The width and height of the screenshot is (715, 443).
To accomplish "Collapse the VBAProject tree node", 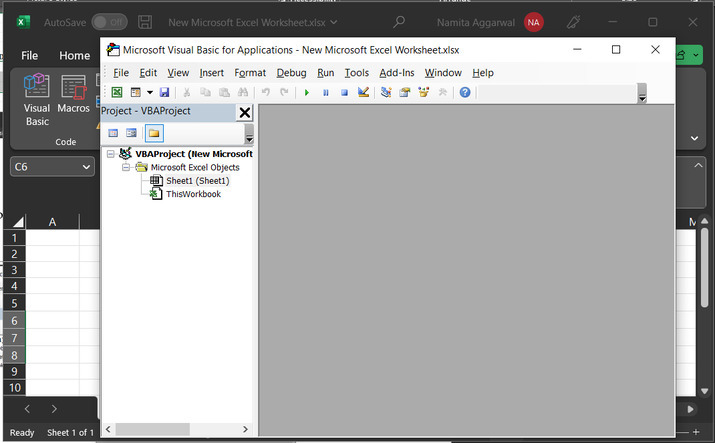I will click(110, 154).
